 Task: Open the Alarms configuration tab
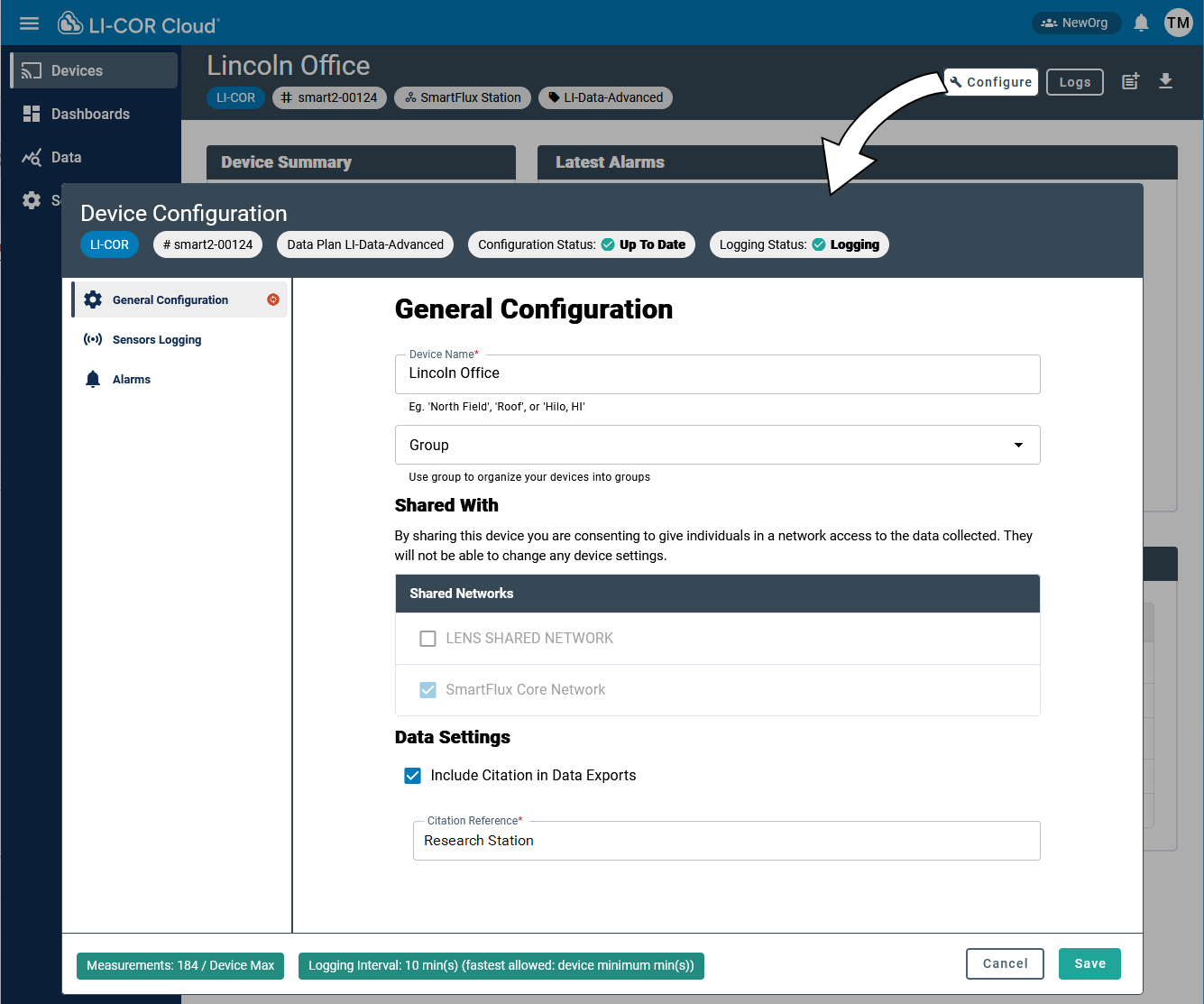[180, 379]
